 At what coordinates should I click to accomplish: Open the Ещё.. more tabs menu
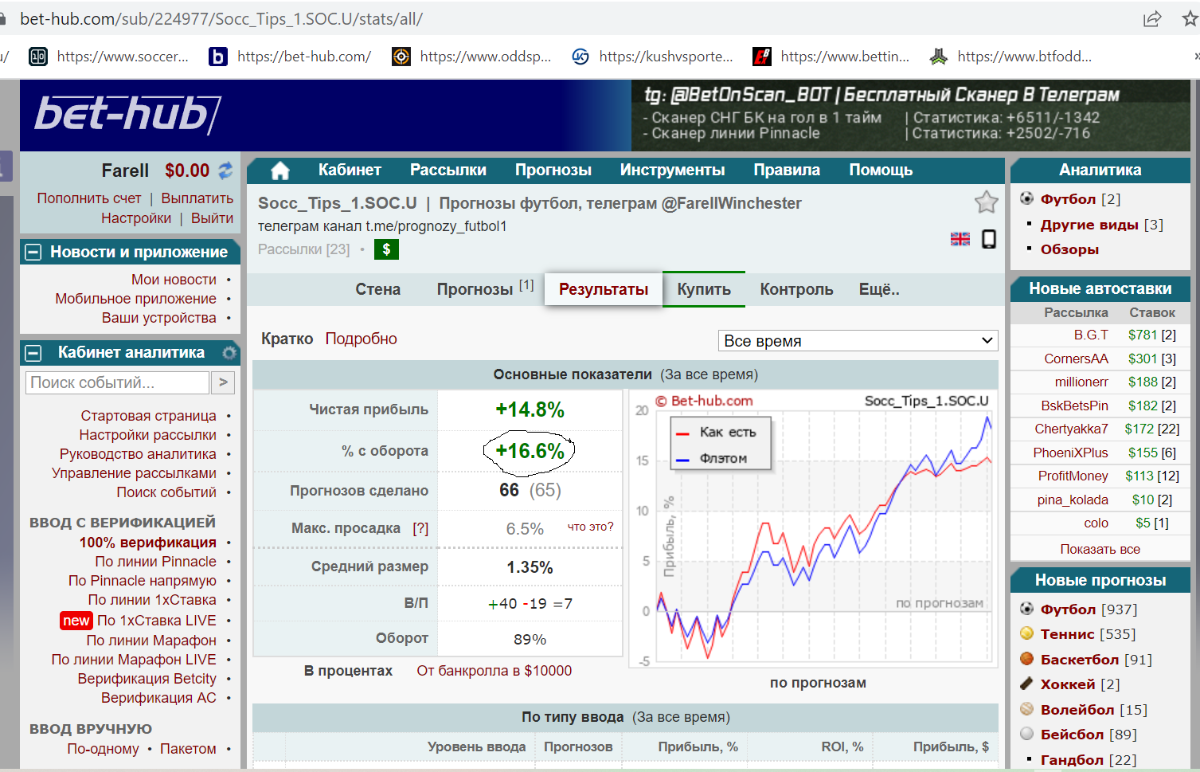point(879,289)
